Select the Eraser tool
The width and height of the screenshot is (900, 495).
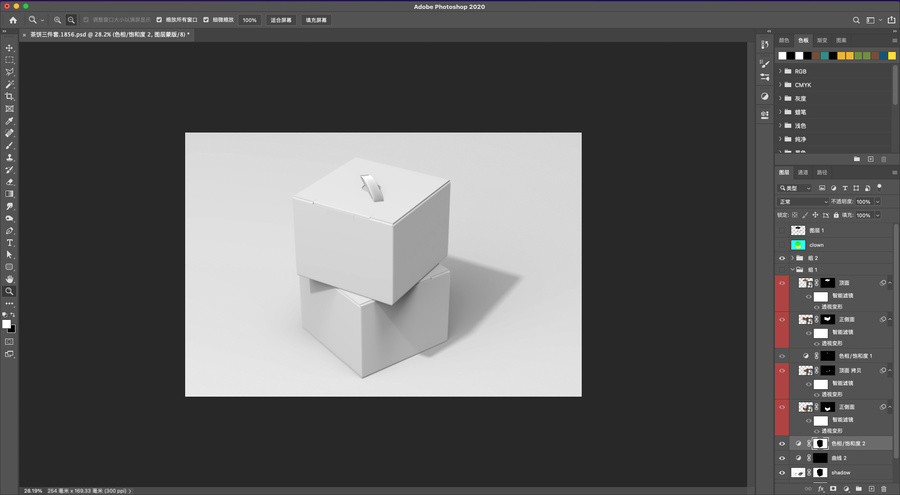point(9,182)
